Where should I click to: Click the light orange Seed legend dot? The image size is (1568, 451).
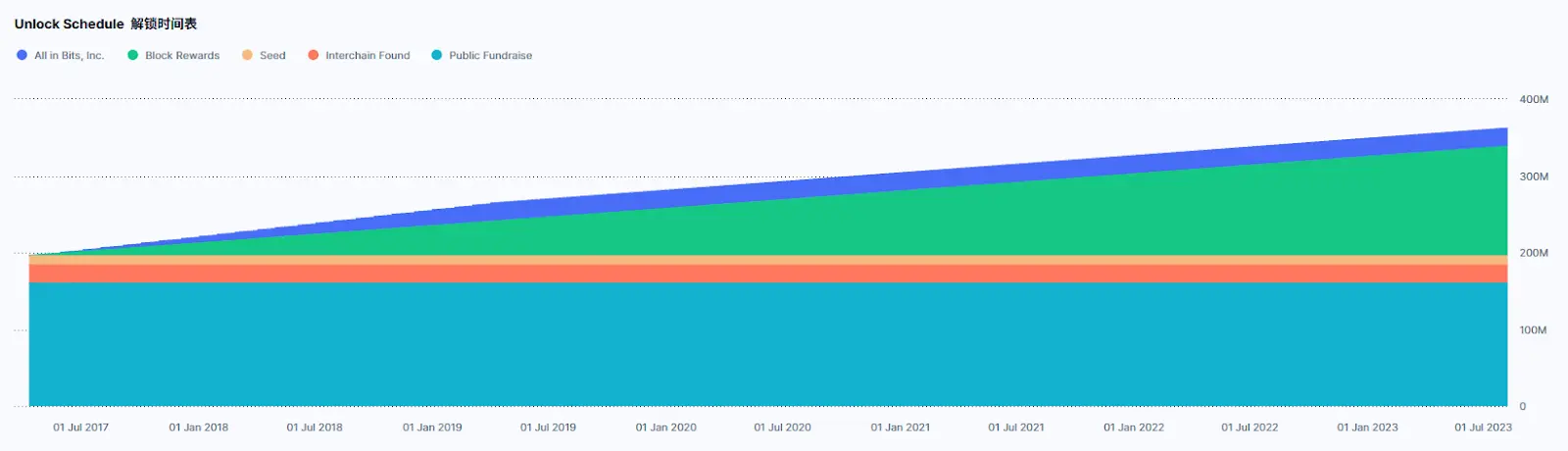tap(247, 56)
